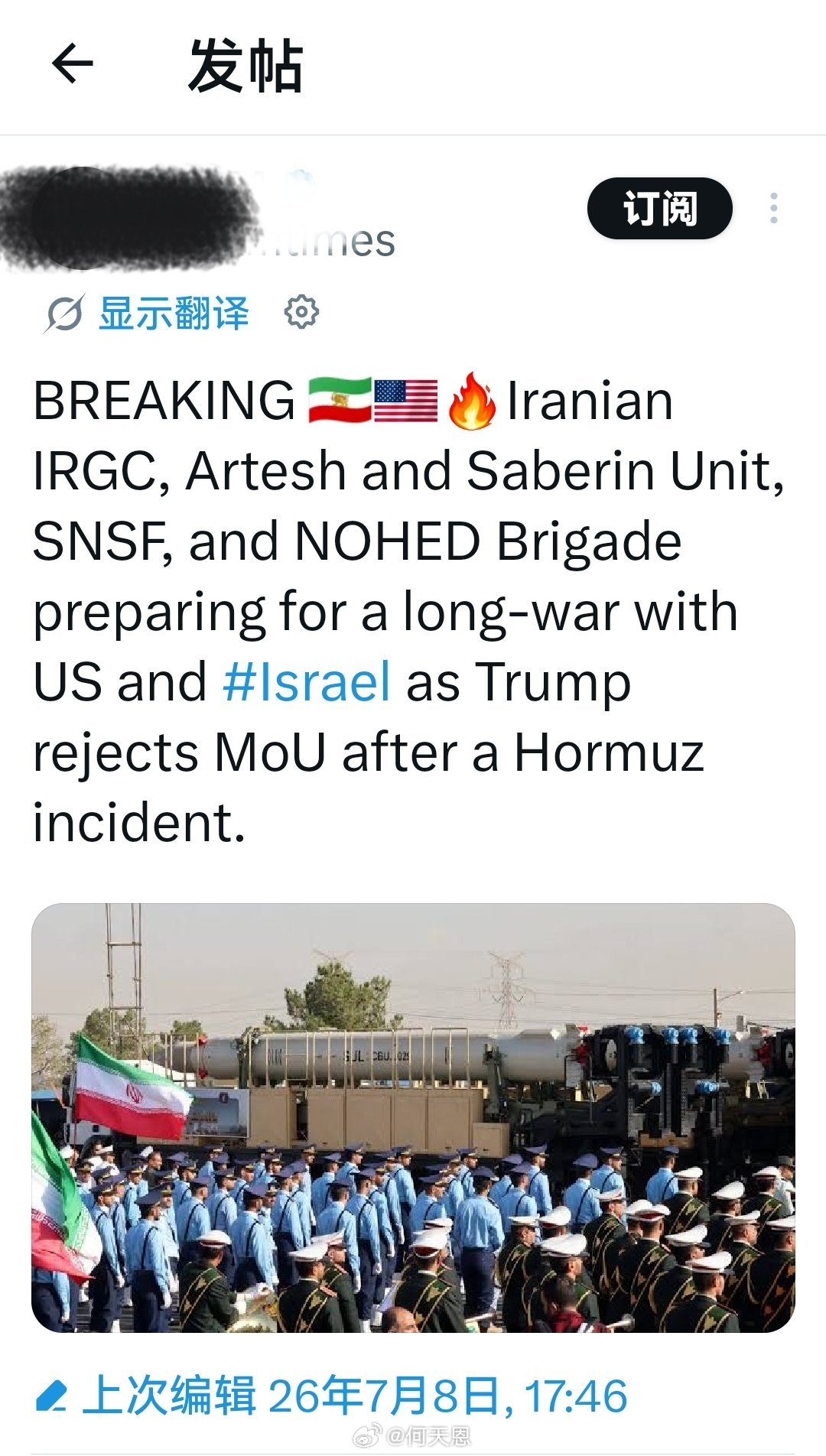Open translation settings gear icon
This screenshot has height=1456, width=826.
301,312
